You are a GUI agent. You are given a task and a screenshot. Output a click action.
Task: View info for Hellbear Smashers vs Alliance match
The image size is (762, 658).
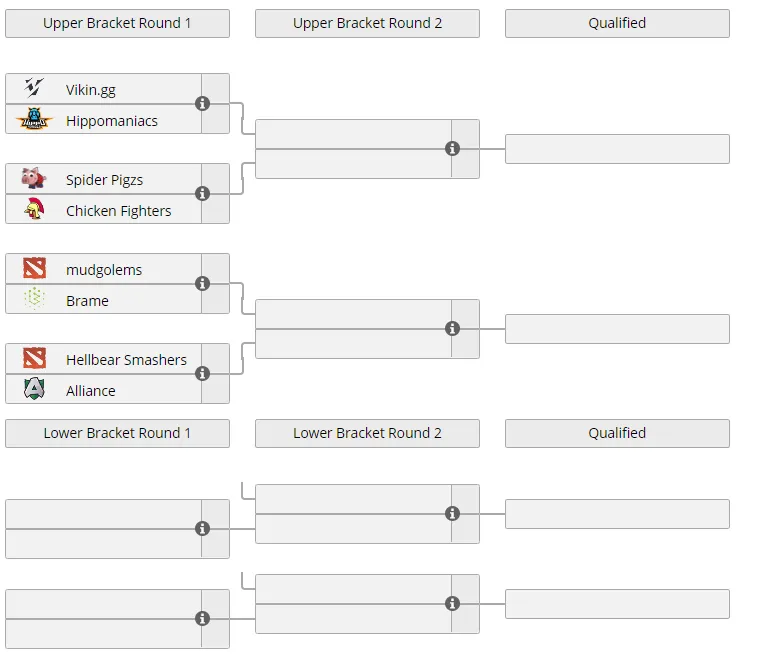point(202,373)
